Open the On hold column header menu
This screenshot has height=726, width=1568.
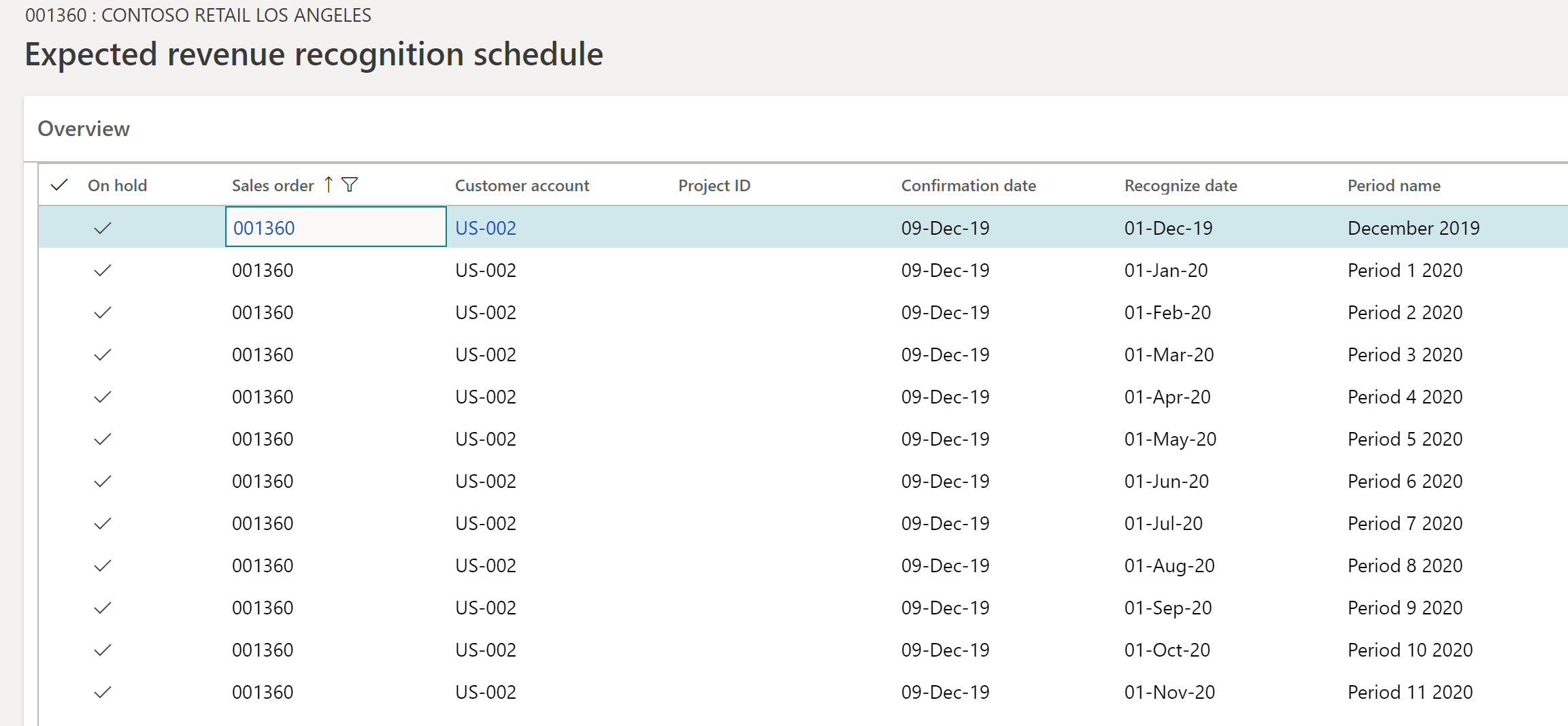click(117, 185)
